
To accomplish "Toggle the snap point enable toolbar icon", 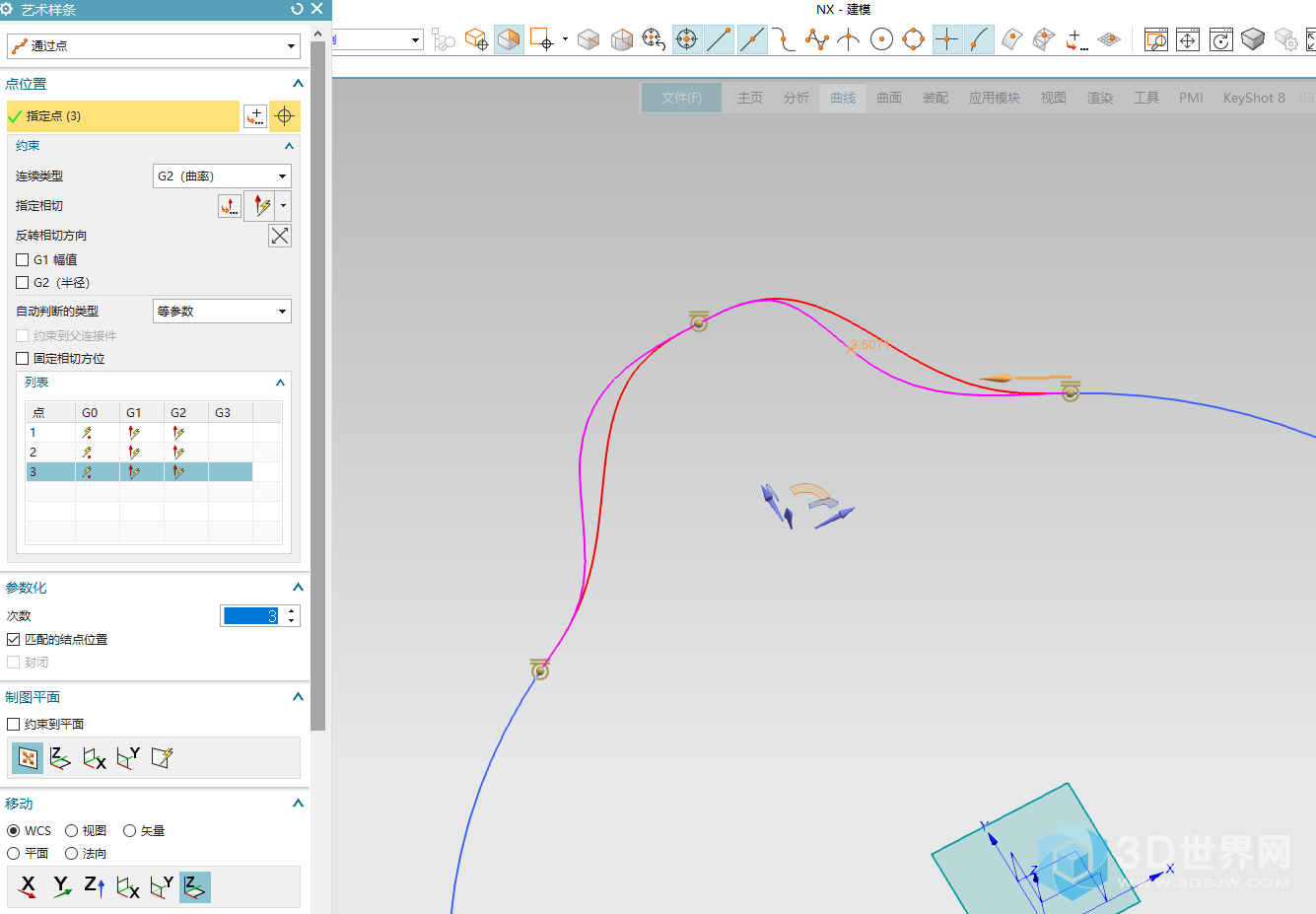I will 687,39.
